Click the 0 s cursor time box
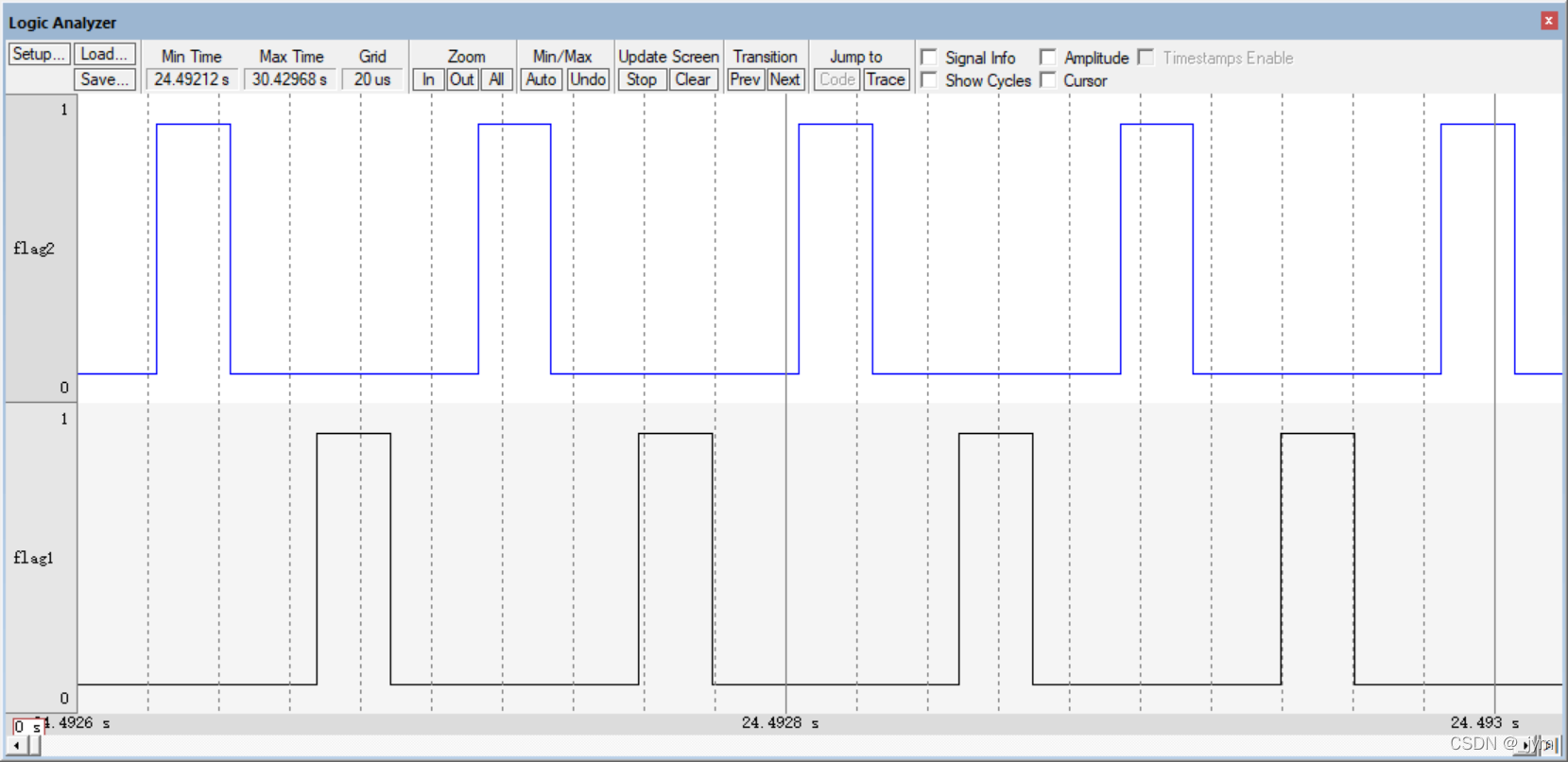Screen dimensions: 1568x762 click(27, 726)
